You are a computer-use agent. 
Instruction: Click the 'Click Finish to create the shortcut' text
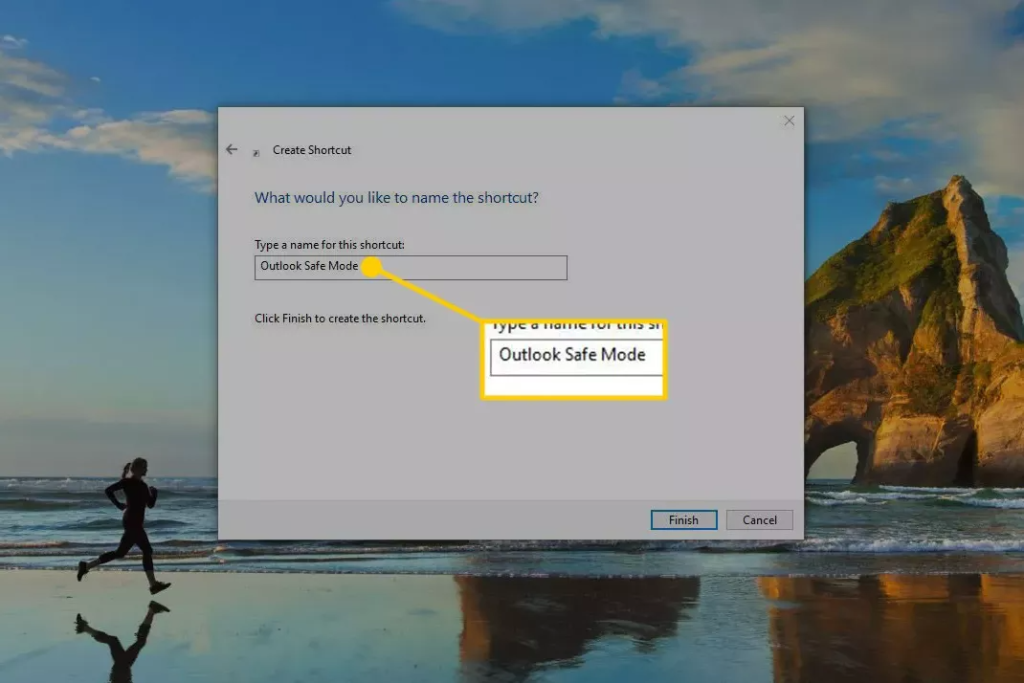tap(340, 318)
